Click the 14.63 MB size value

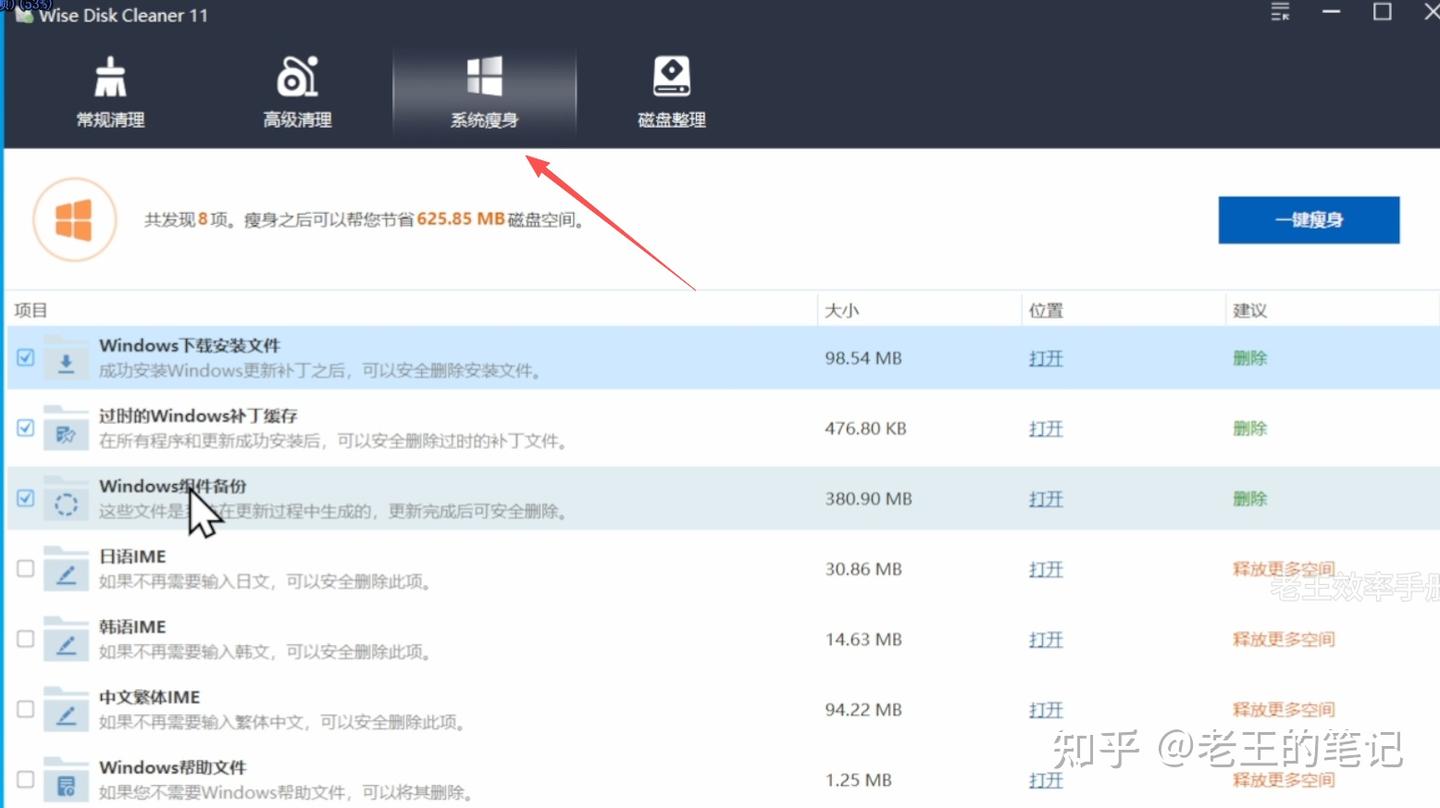863,639
